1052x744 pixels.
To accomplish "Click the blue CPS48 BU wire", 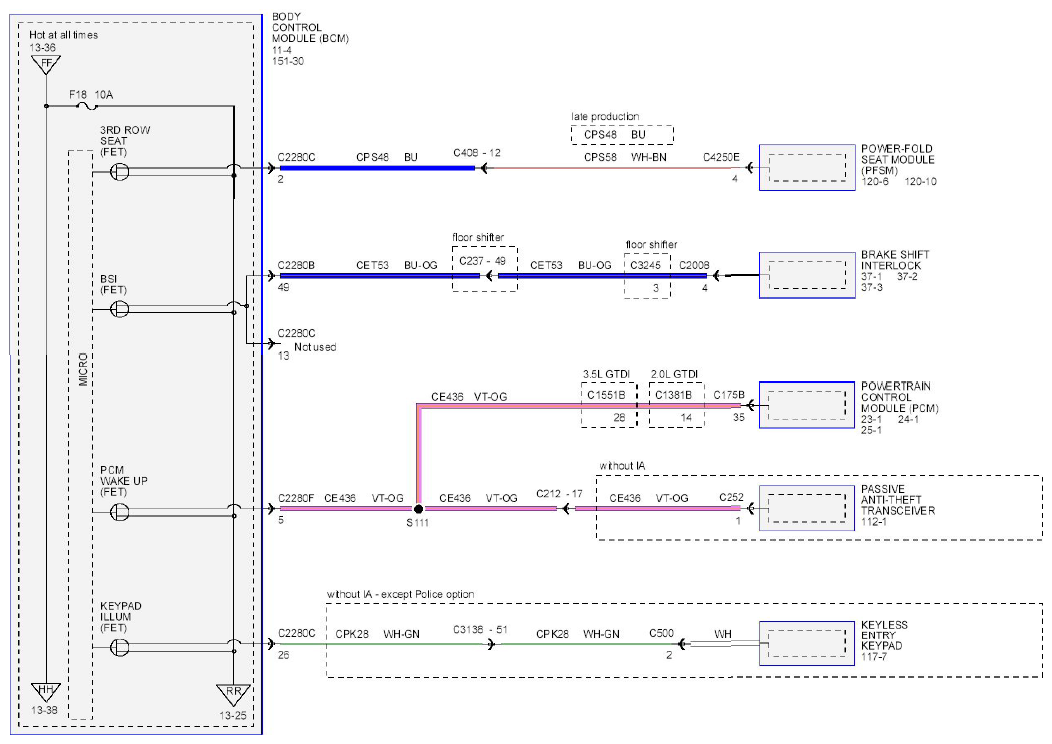I will tap(377, 168).
